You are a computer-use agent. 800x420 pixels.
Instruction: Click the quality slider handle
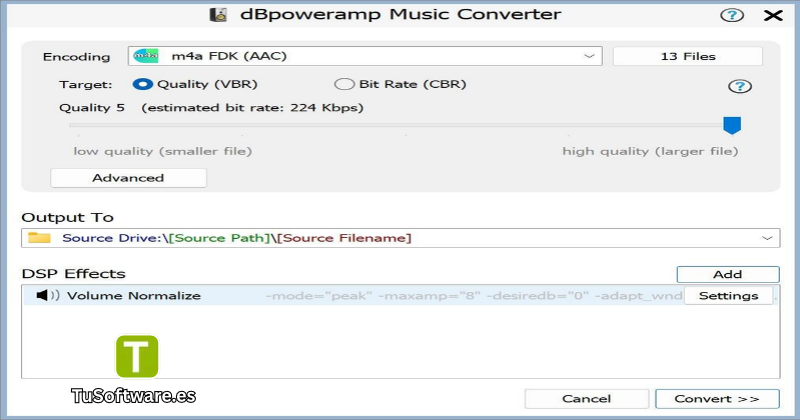[732, 125]
